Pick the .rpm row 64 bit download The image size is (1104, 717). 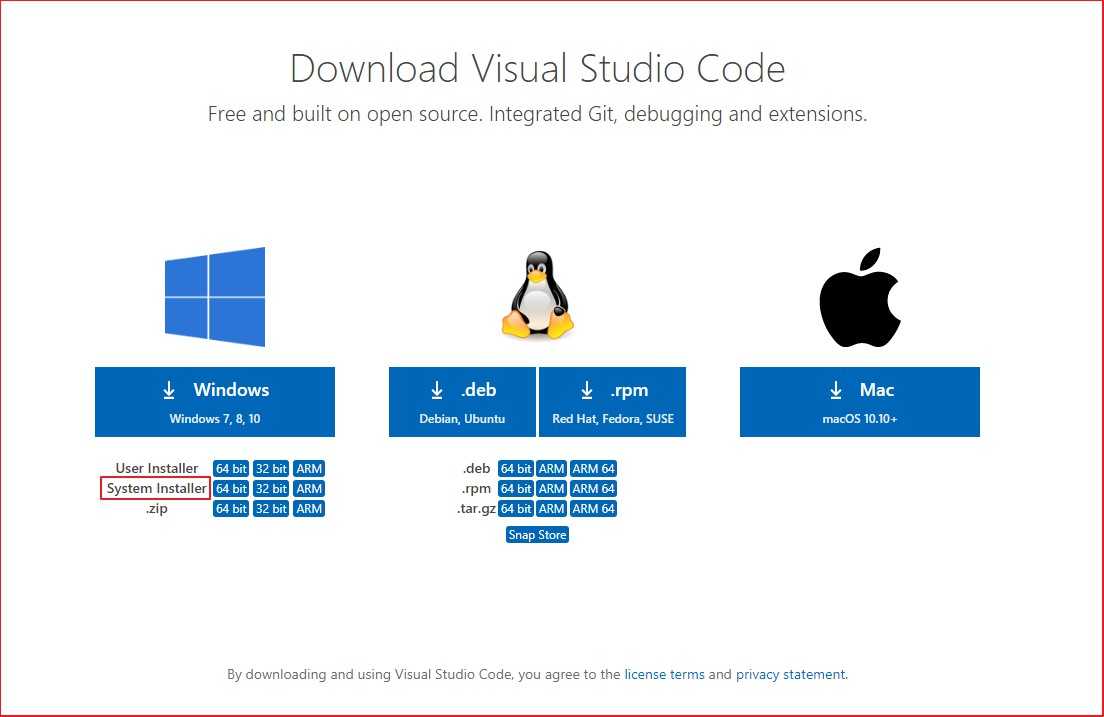pos(515,488)
